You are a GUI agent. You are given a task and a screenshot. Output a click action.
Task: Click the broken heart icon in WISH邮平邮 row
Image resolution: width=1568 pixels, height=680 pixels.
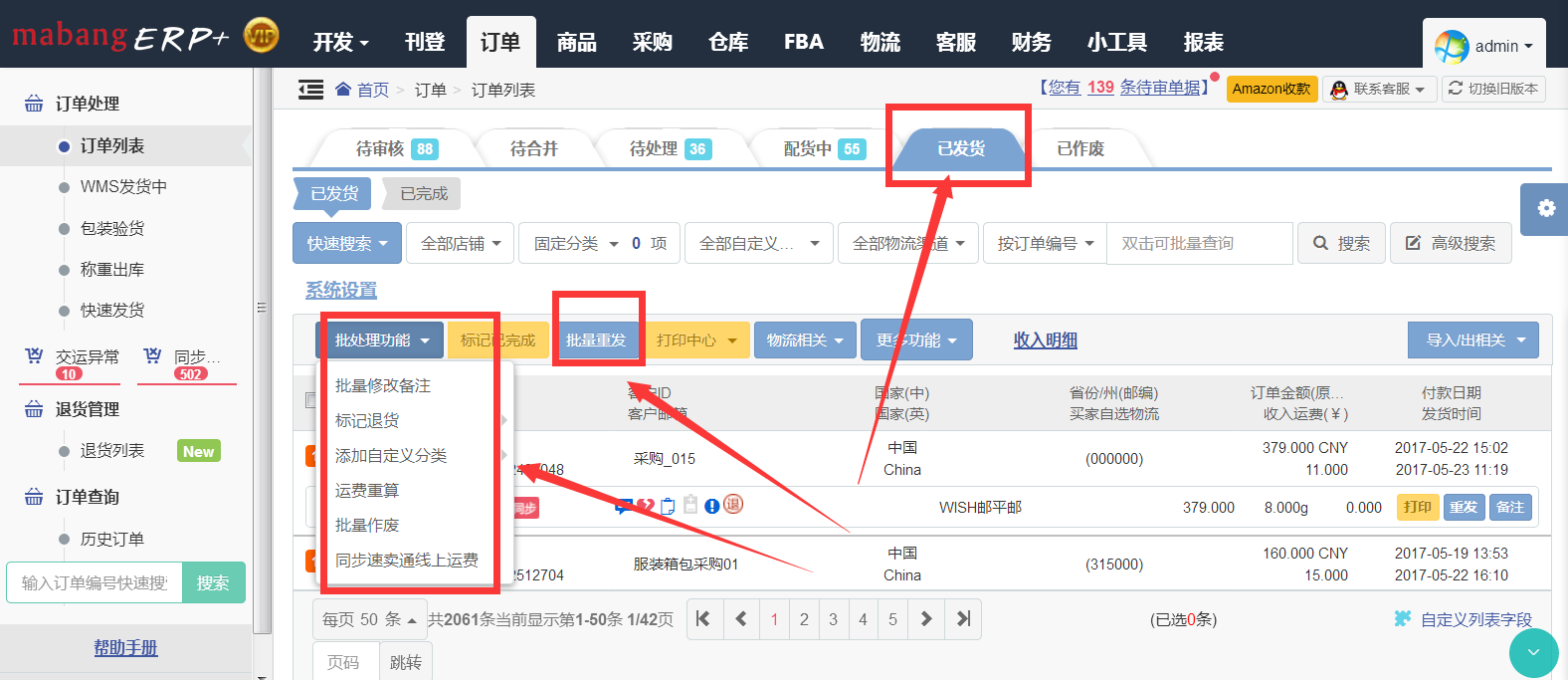pyautogui.click(x=646, y=506)
